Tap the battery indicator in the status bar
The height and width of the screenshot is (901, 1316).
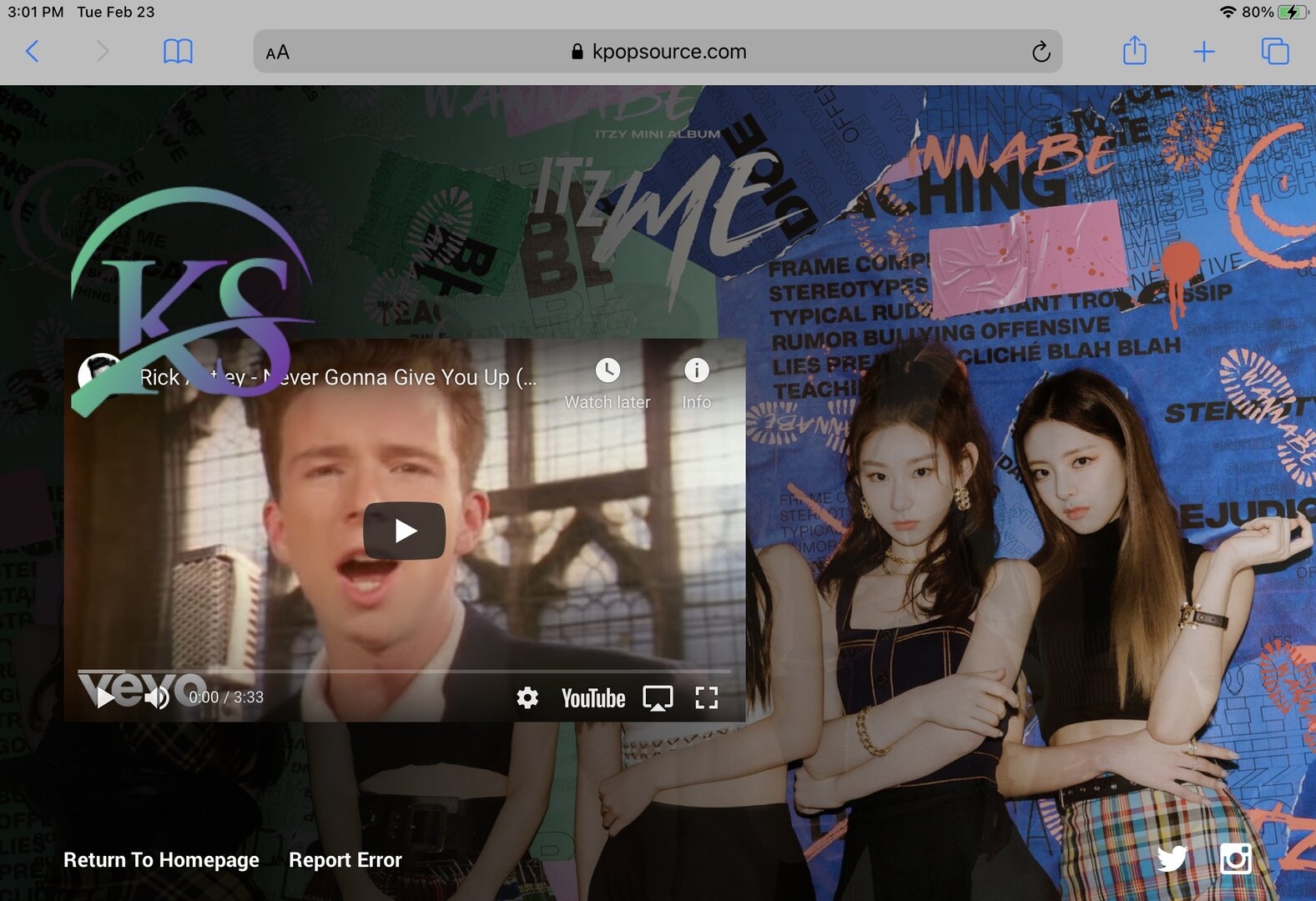pyautogui.click(x=1294, y=12)
